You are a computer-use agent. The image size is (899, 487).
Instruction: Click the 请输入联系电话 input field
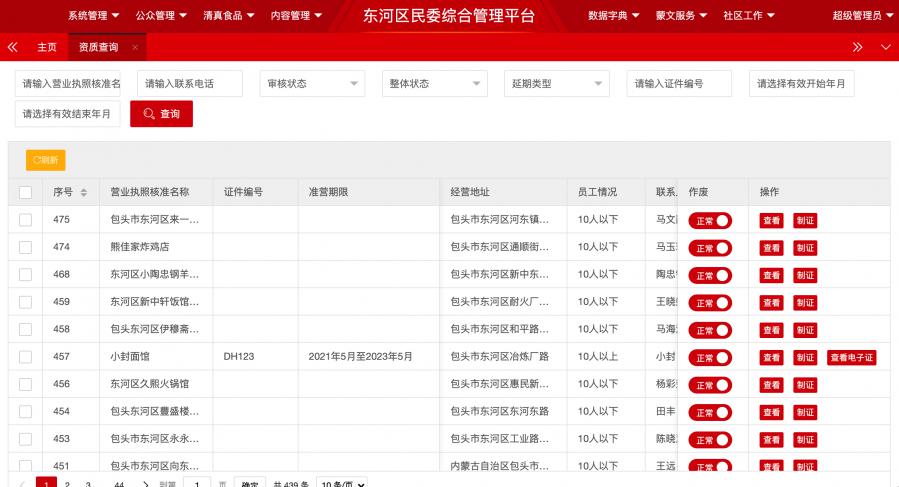click(190, 84)
